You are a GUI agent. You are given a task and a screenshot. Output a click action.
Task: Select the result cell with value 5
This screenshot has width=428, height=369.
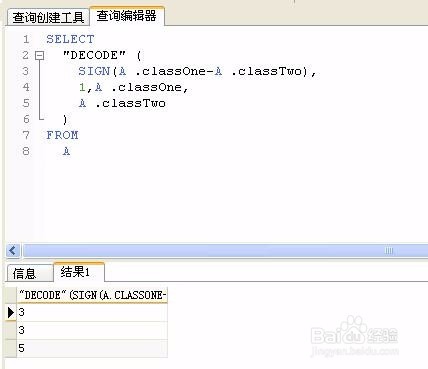tap(92, 348)
